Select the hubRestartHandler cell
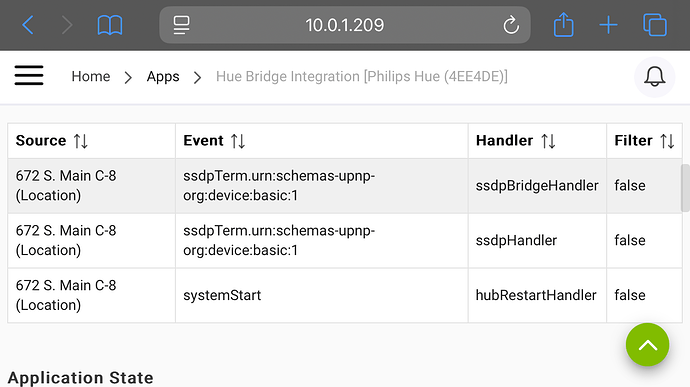The width and height of the screenshot is (690, 387). tap(537, 295)
